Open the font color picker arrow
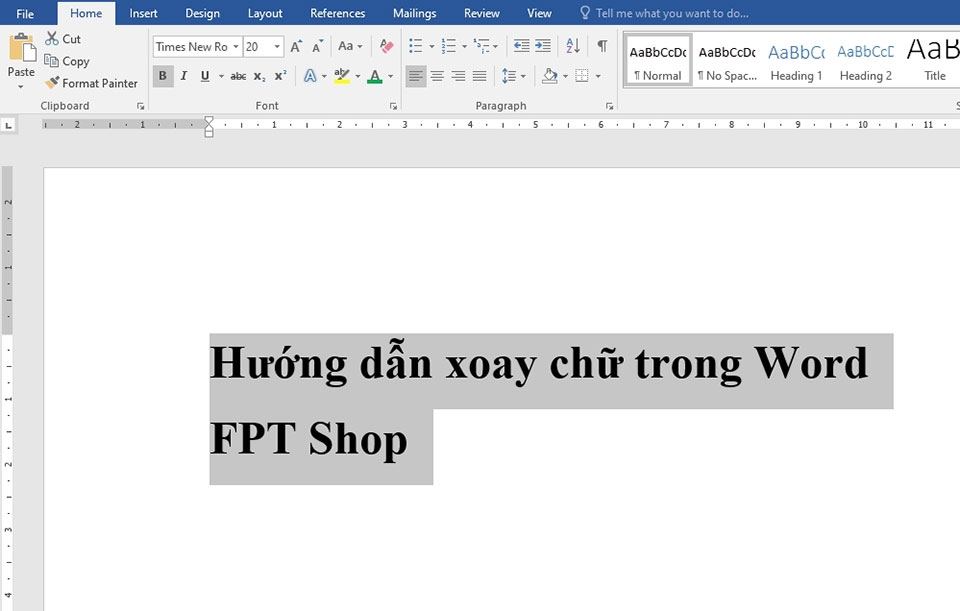 (390, 75)
